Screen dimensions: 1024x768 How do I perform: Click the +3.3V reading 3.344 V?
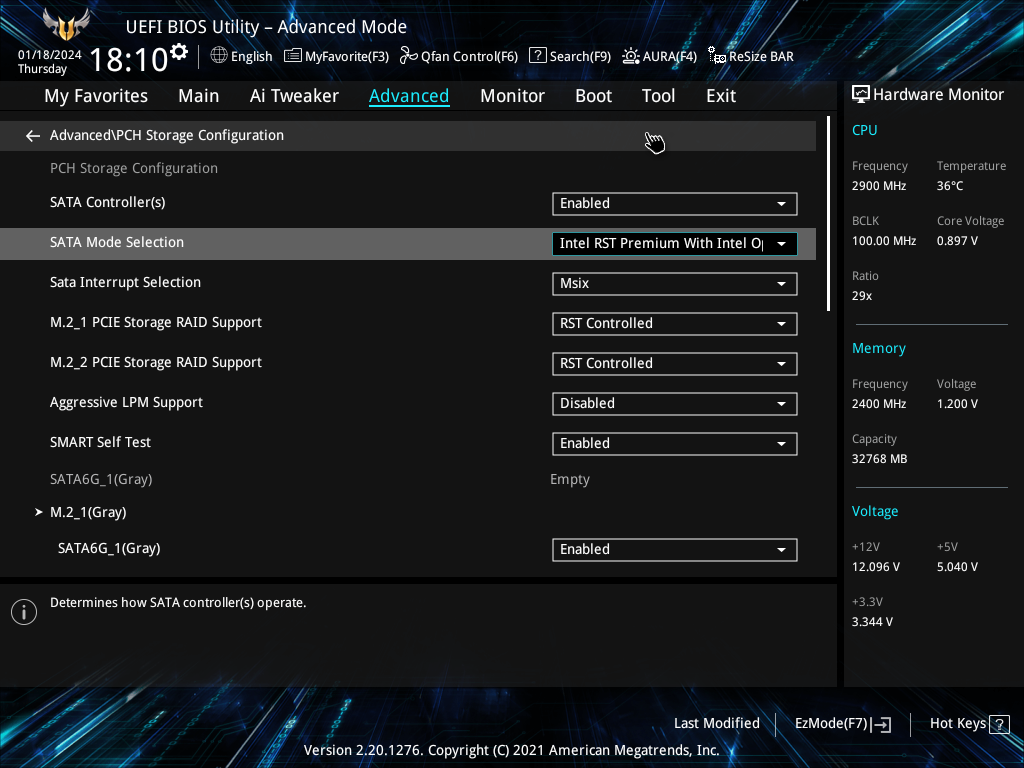(872, 622)
